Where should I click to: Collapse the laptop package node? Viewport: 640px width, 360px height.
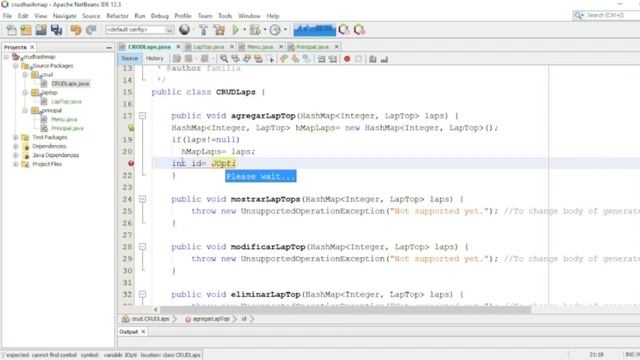[x=25, y=93]
